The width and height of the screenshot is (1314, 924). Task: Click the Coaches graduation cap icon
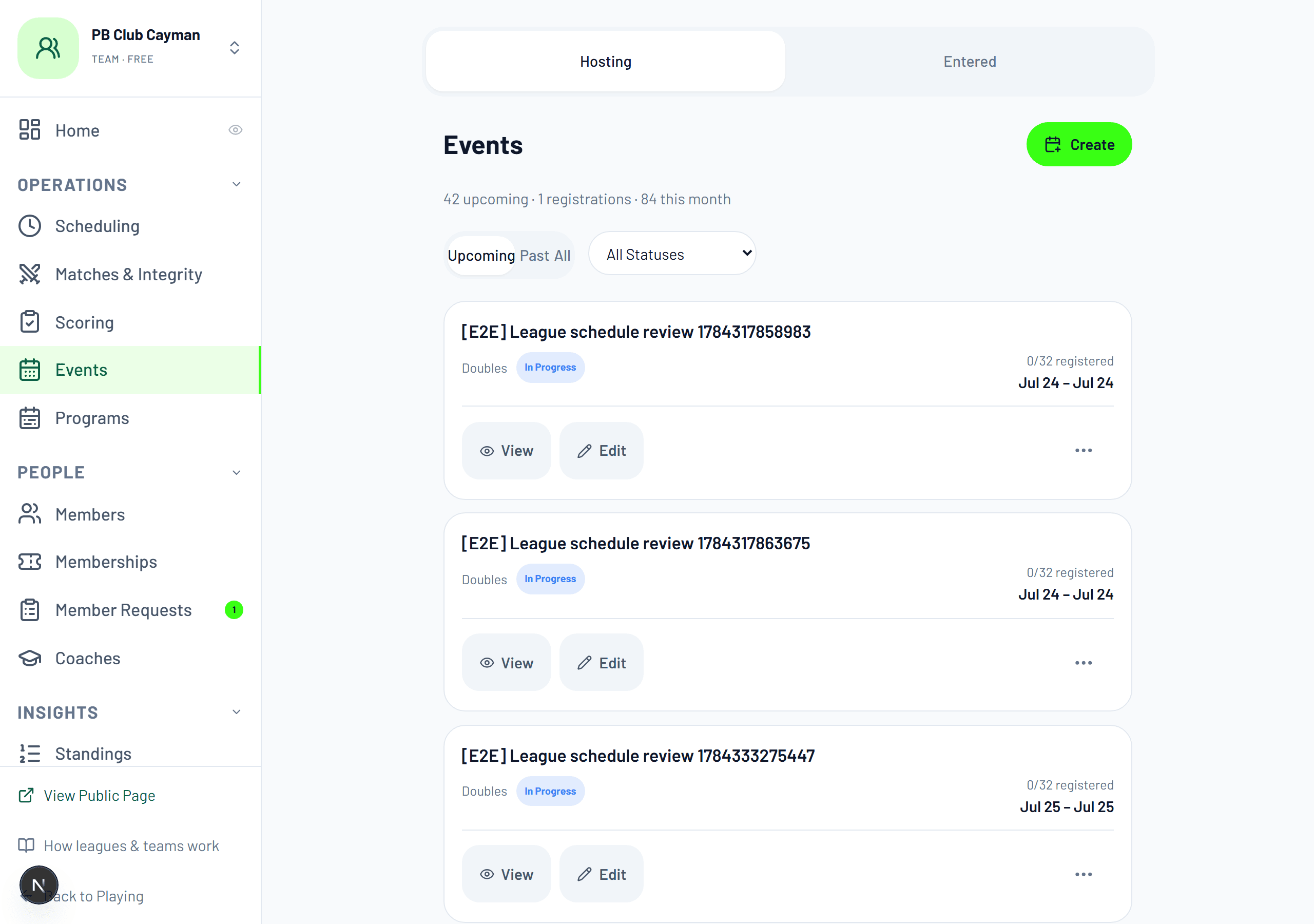[x=30, y=658]
